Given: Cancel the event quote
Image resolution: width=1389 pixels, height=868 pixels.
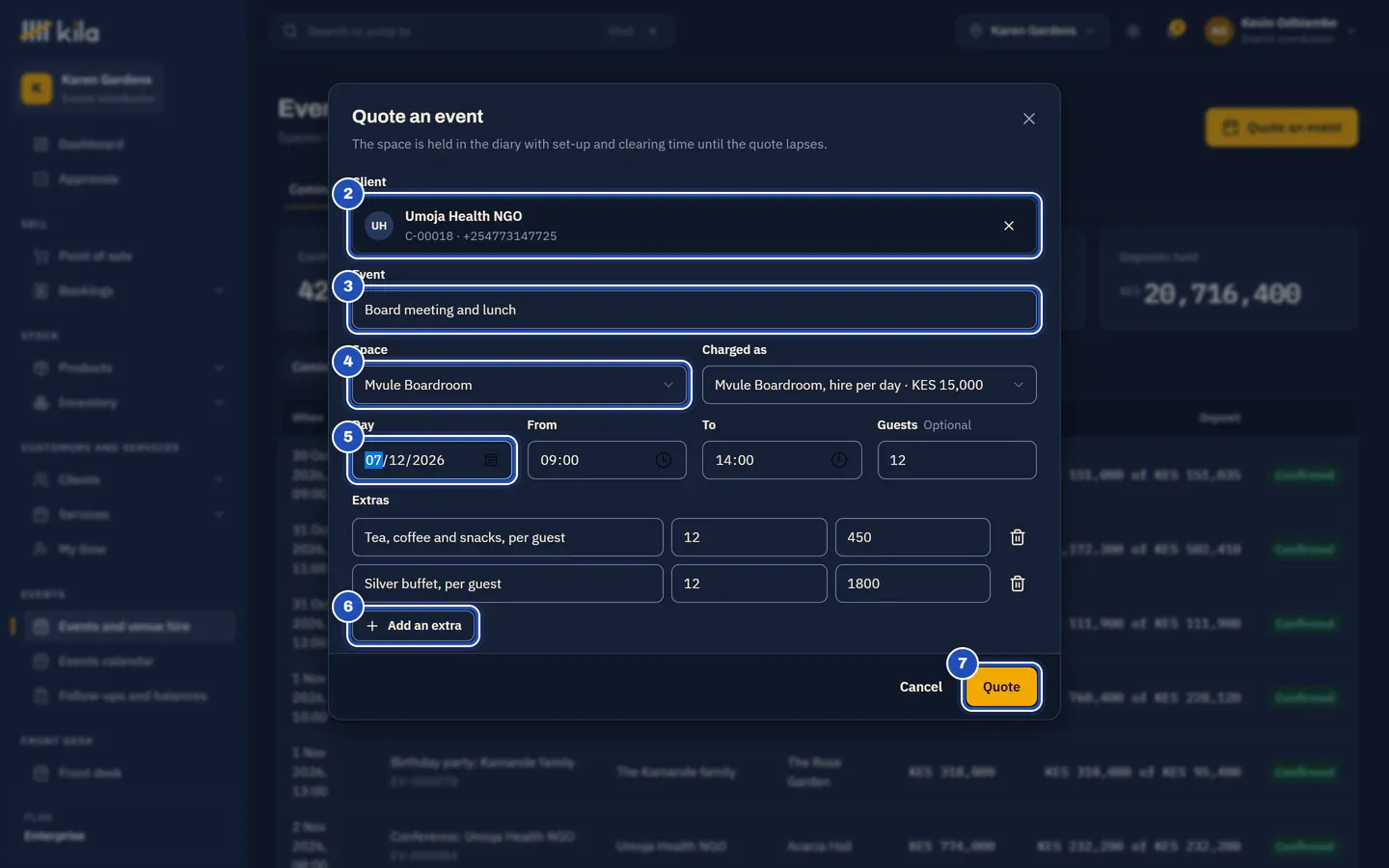Looking at the screenshot, I should 920,687.
